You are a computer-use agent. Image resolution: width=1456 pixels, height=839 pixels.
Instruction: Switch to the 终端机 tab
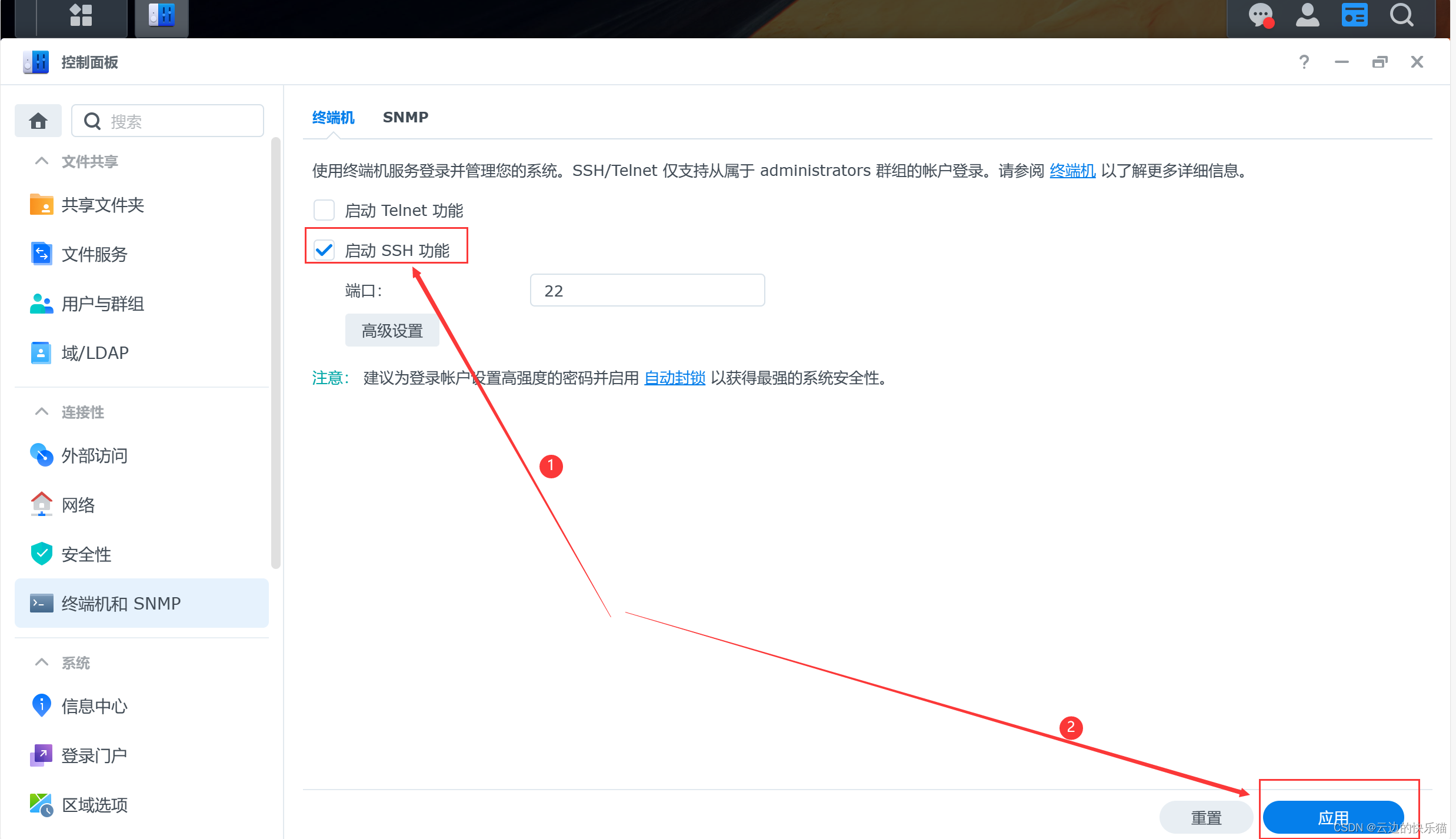333,118
